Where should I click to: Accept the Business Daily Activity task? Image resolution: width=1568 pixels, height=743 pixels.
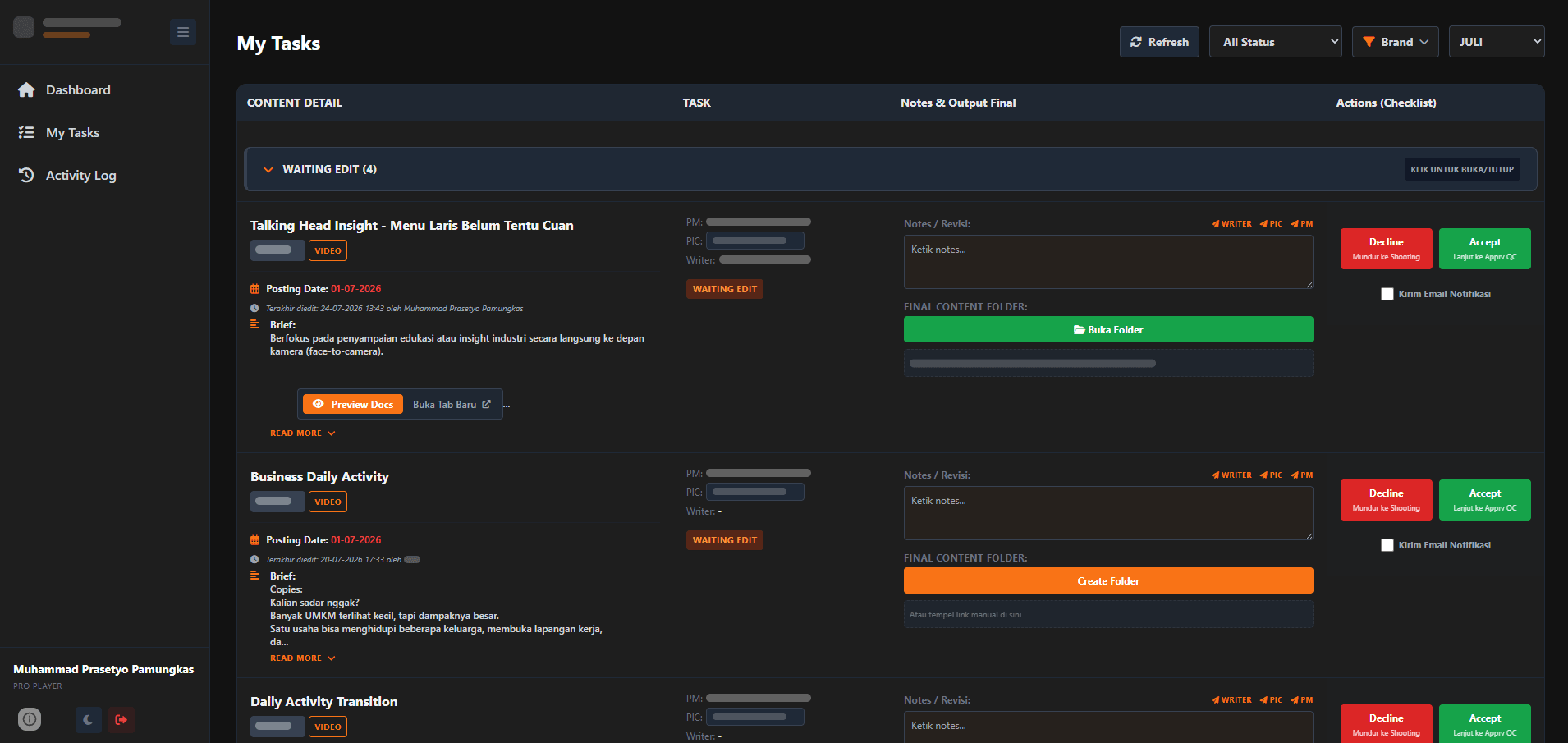[x=1485, y=500]
